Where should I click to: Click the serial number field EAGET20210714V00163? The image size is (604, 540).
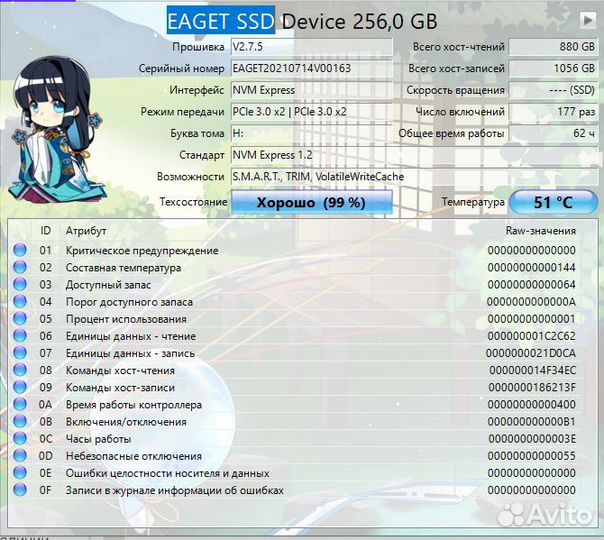coord(312,68)
